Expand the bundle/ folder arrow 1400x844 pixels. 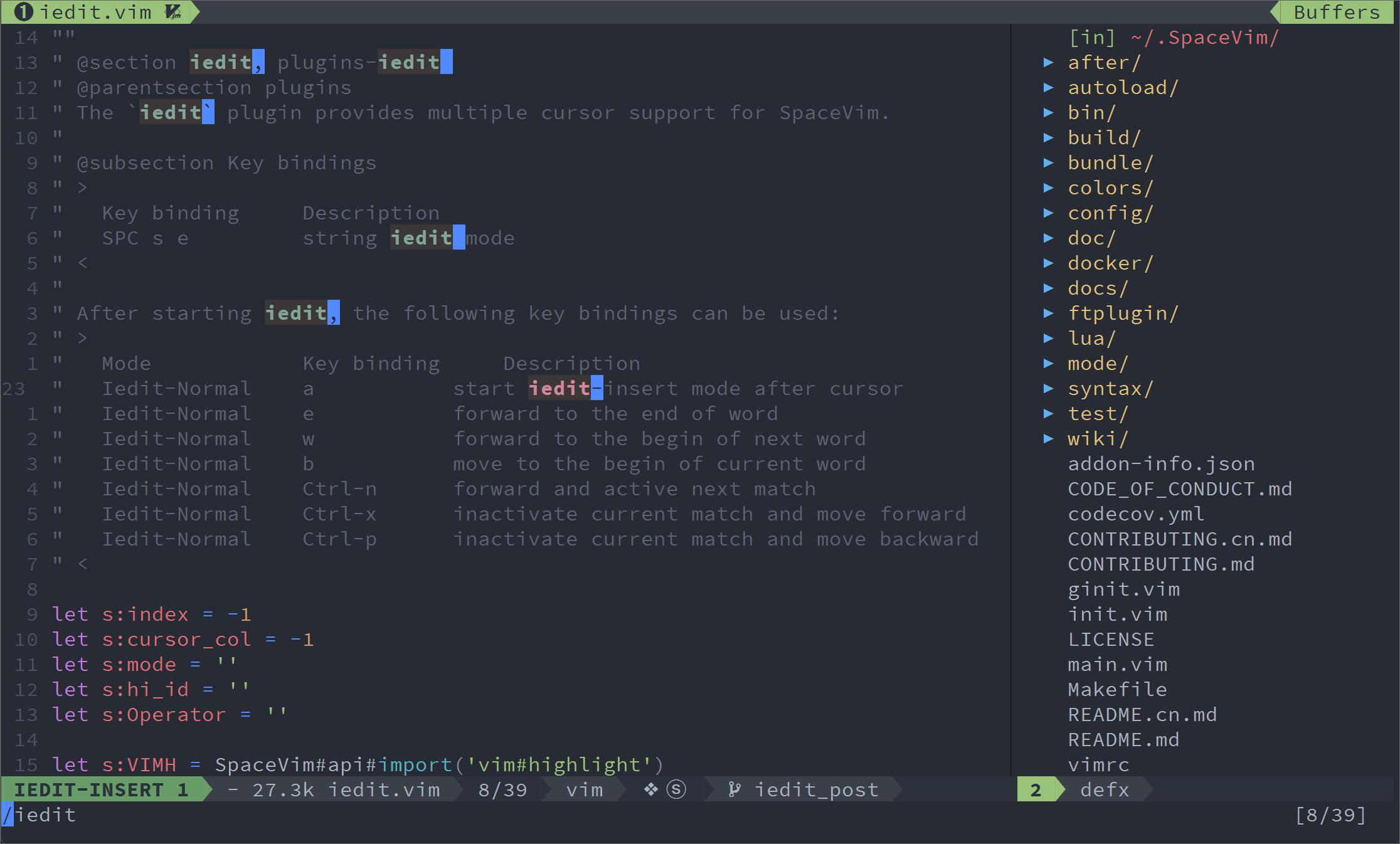tap(1048, 162)
